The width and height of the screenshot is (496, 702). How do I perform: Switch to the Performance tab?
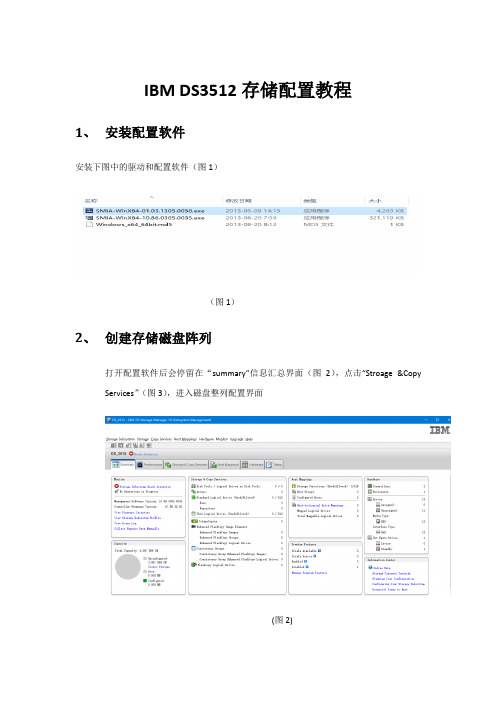pyautogui.click(x=150, y=465)
